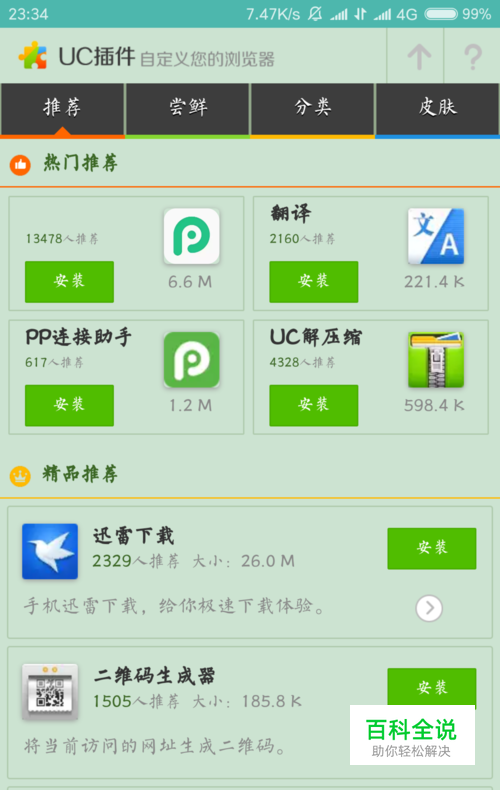The height and width of the screenshot is (790, 500).
Task: Tap the orange thumbs-up 热门推荐 icon
Action: (20, 164)
